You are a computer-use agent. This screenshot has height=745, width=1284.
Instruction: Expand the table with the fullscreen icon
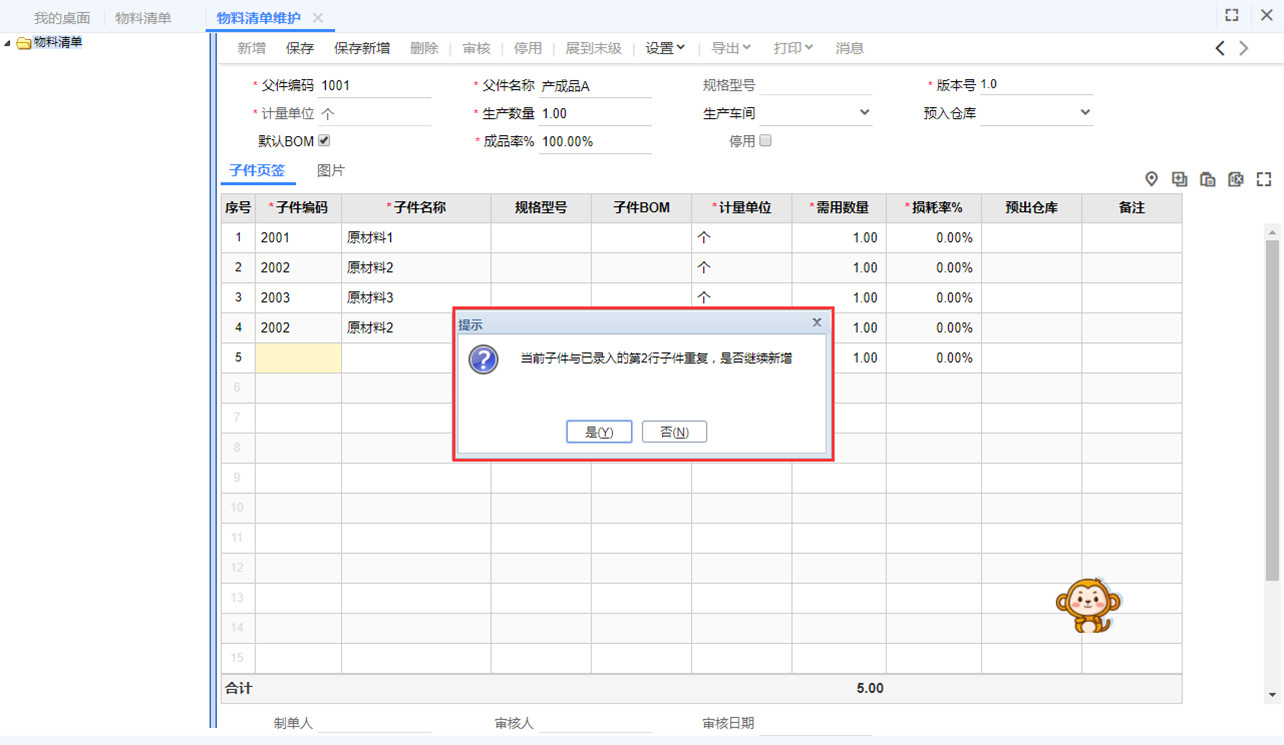click(1264, 179)
